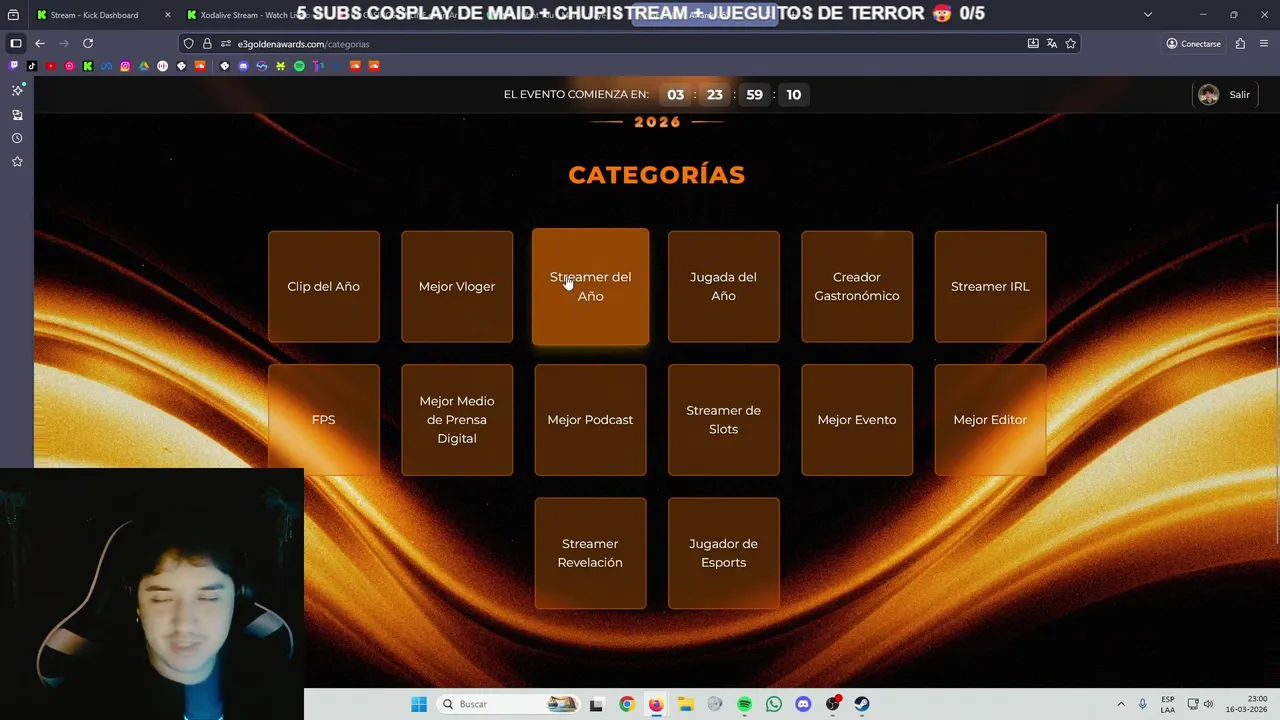Select the Streamer del Año category
The width and height of the screenshot is (1280, 720).
(x=590, y=287)
